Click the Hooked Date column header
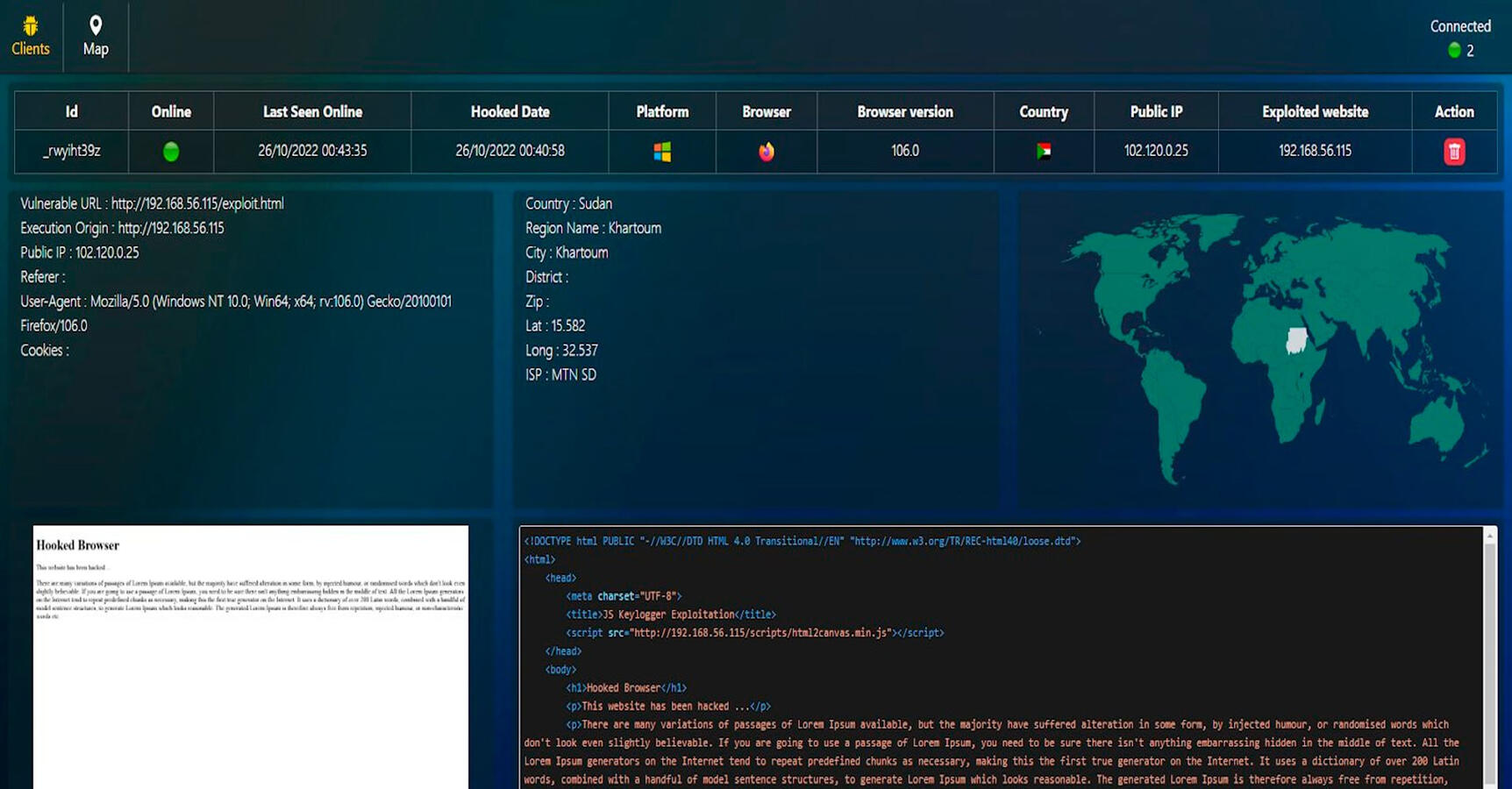 coord(510,111)
